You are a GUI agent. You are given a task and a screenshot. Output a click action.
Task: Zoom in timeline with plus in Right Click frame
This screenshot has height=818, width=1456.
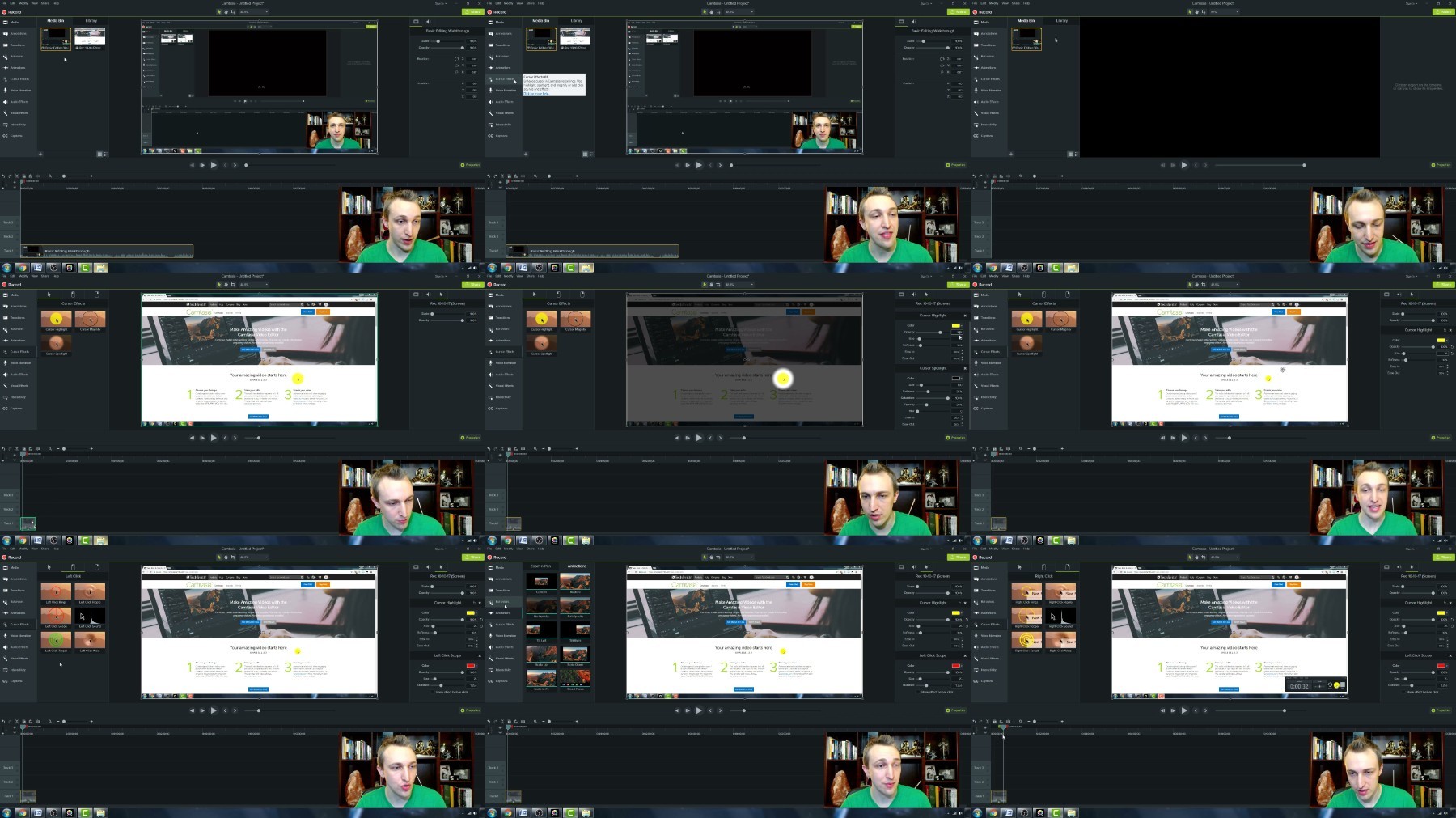click(1062, 721)
